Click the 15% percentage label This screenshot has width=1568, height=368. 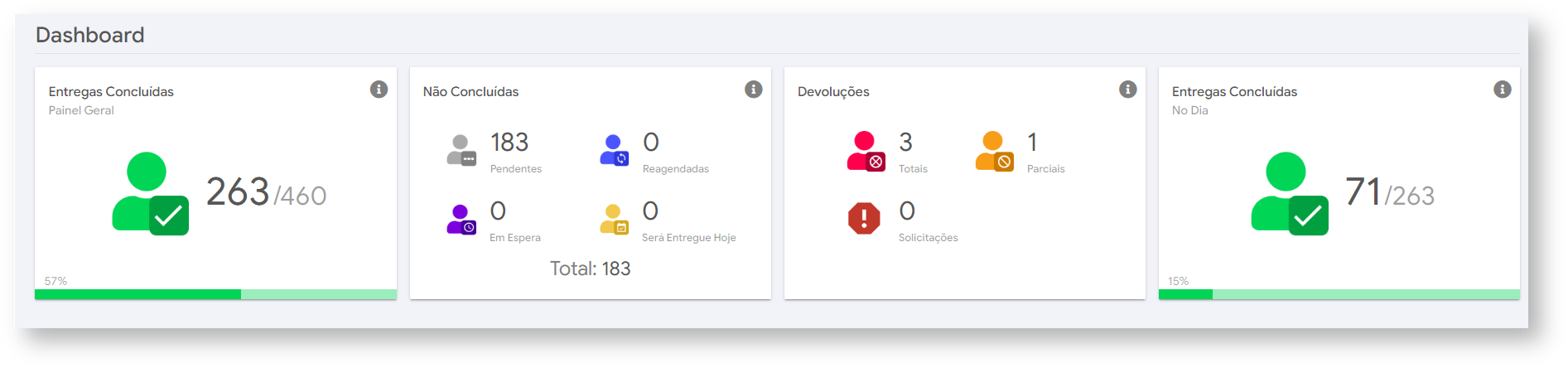tap(1179, 281)
